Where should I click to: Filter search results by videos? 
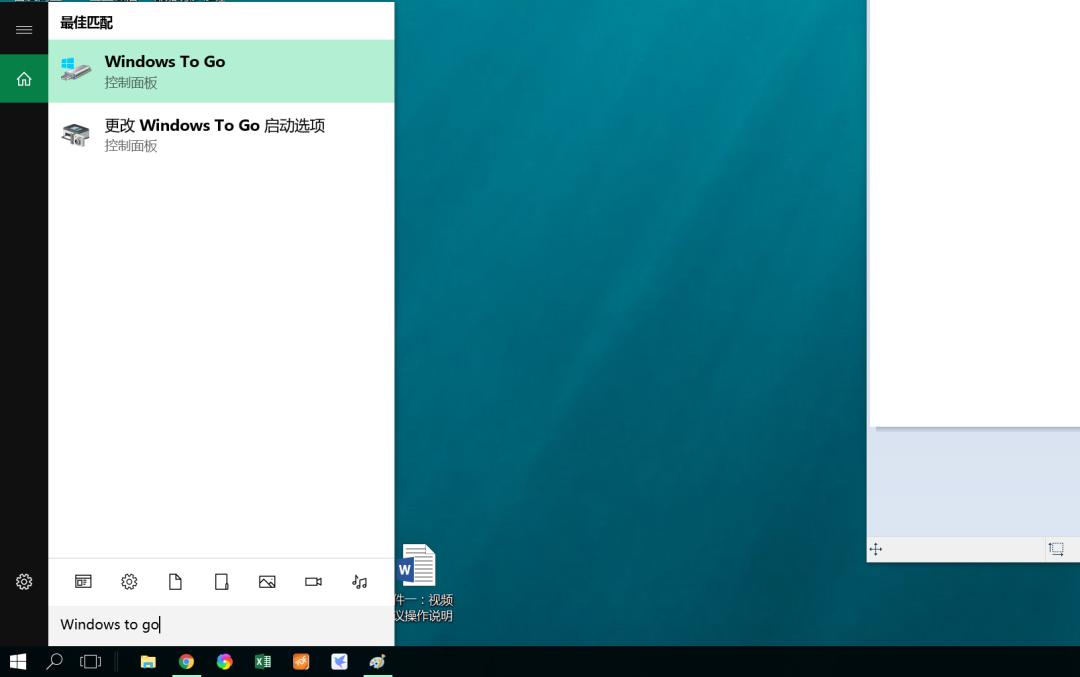pyautogui.click(x=313, y=582)
